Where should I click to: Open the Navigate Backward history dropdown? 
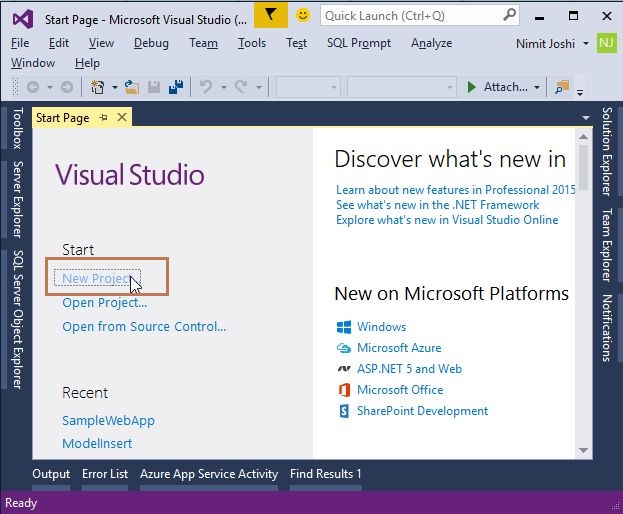pos(50,87)
